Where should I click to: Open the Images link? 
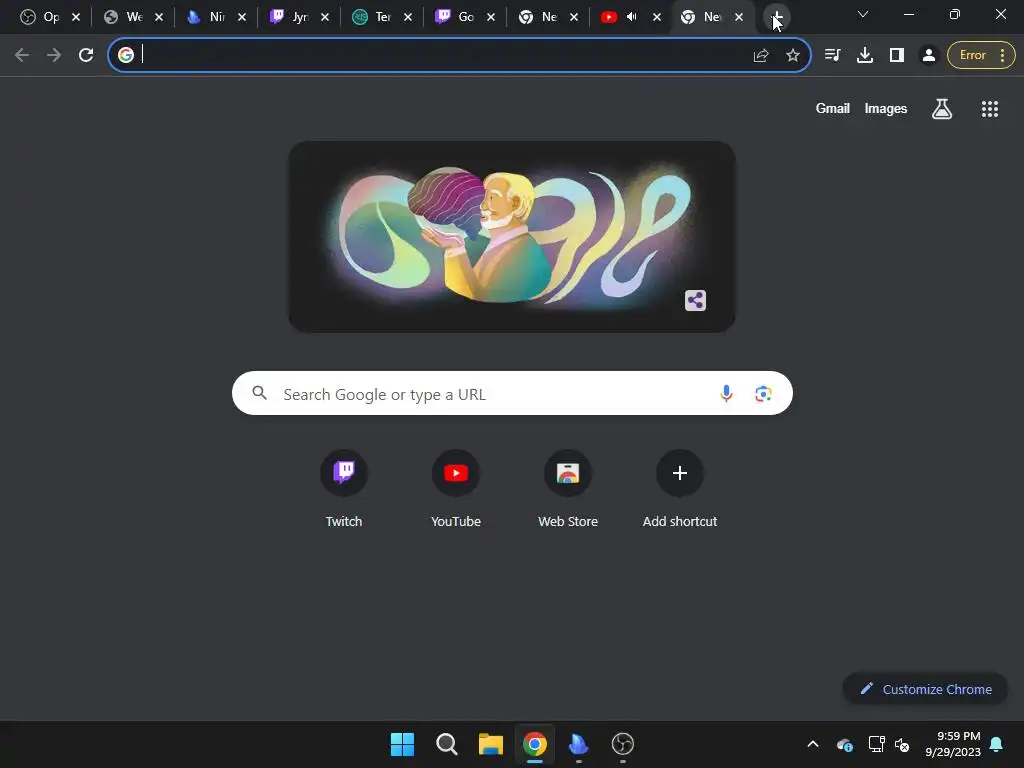click(x=886, y=108)
